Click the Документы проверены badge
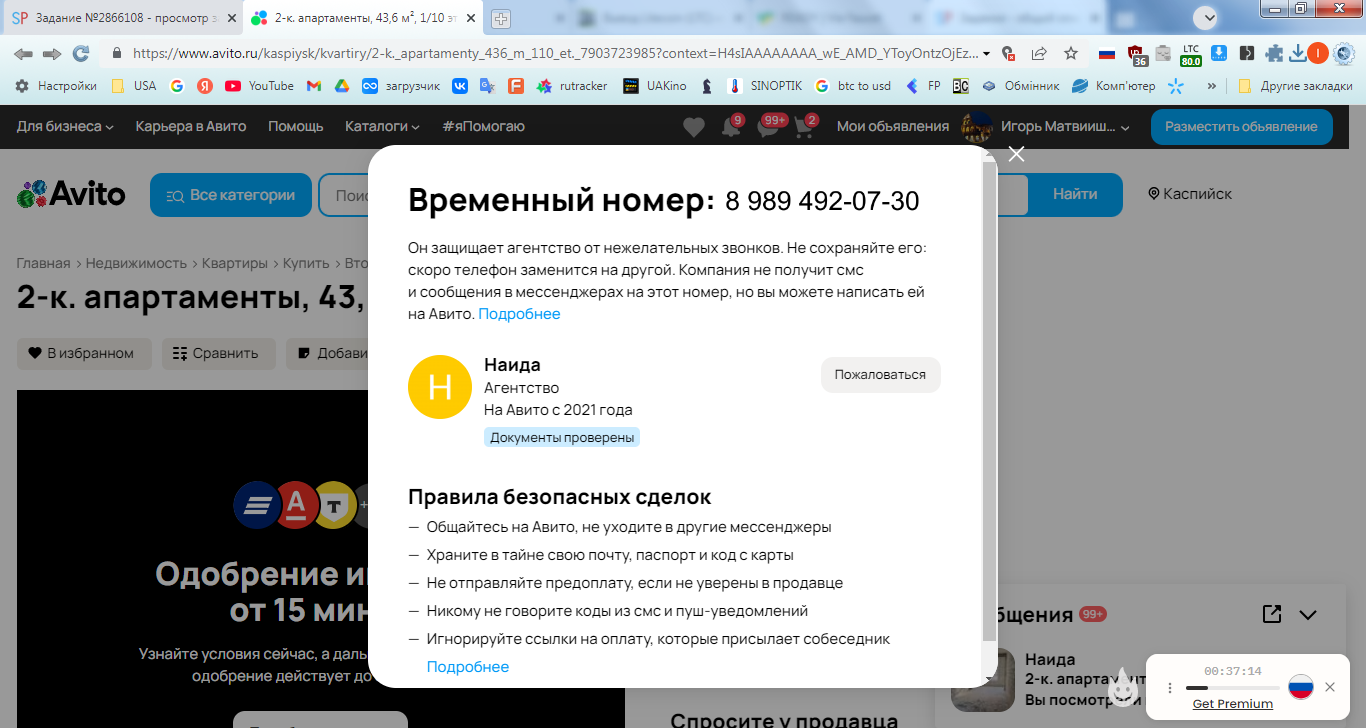The height and width of the screenshot is (728, 1366). [561, 437]
